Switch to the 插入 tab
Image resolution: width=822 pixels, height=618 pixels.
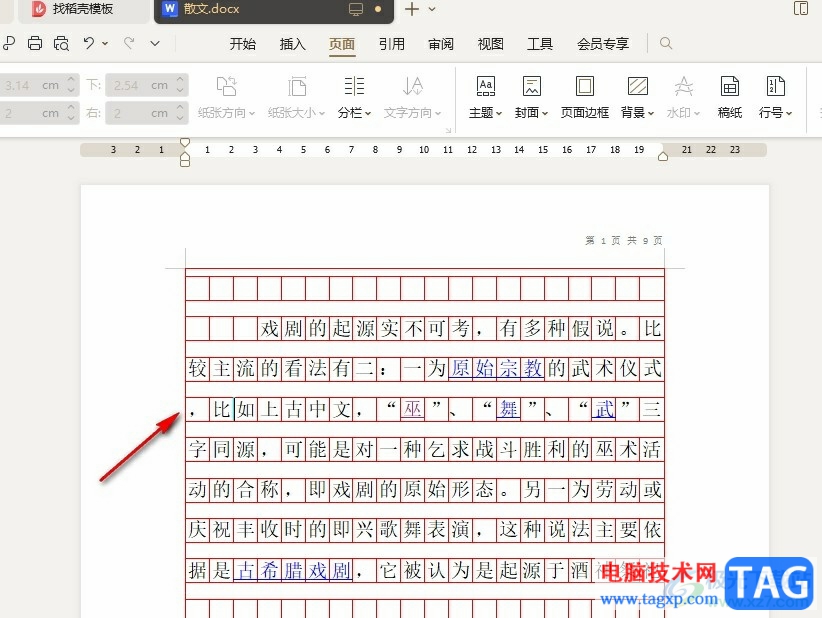pos(292,44)
